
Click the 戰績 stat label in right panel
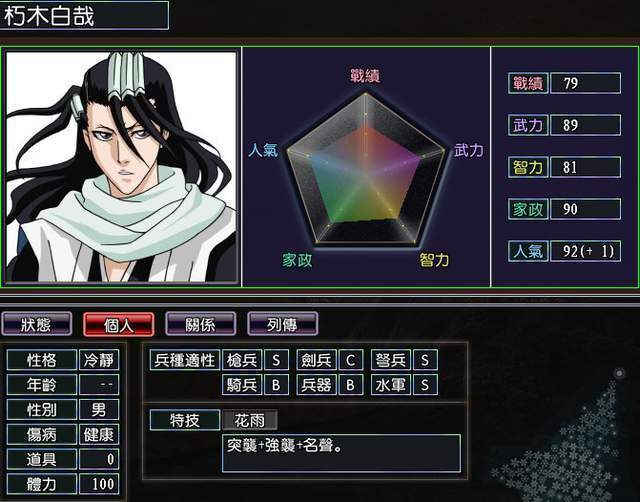pos(528,83)
